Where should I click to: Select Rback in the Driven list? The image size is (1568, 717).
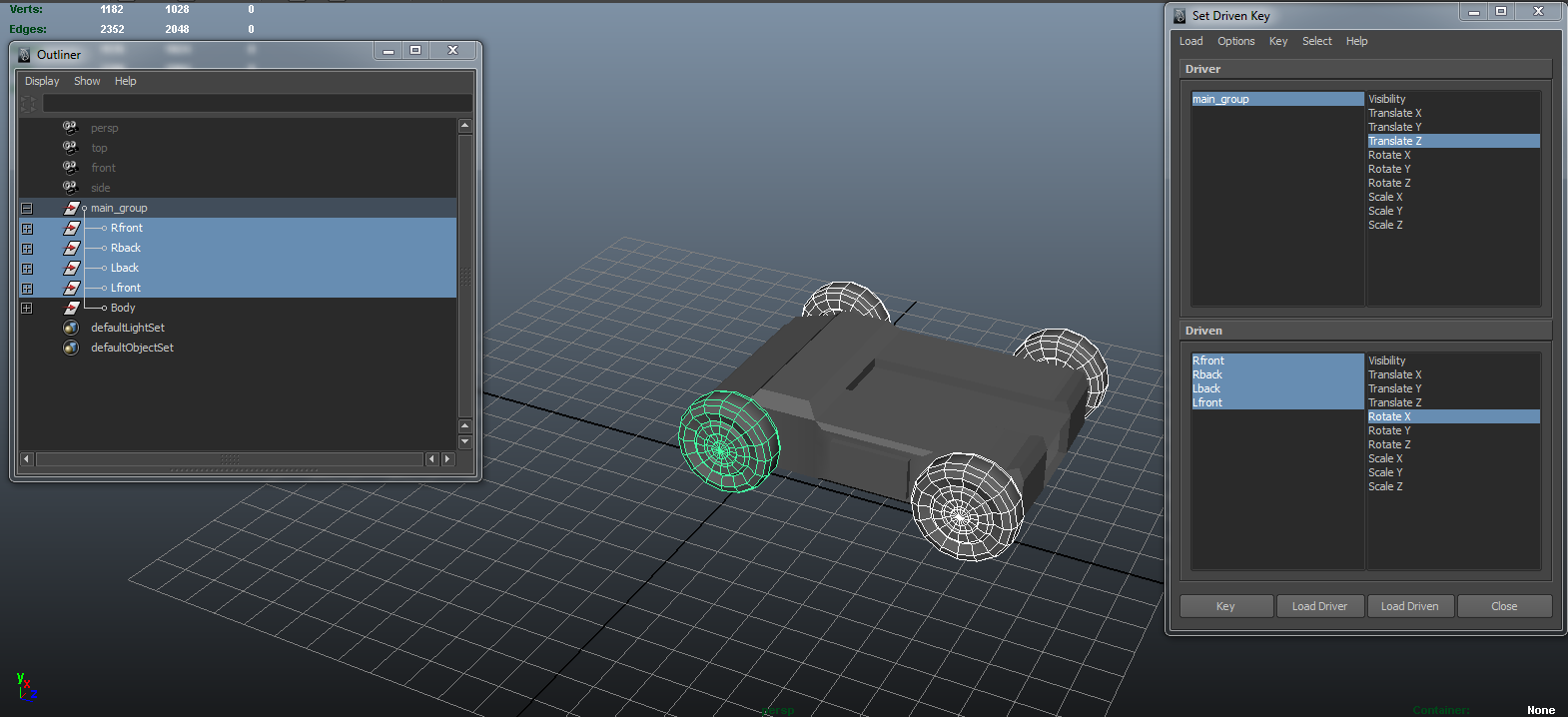point(1277,374)
